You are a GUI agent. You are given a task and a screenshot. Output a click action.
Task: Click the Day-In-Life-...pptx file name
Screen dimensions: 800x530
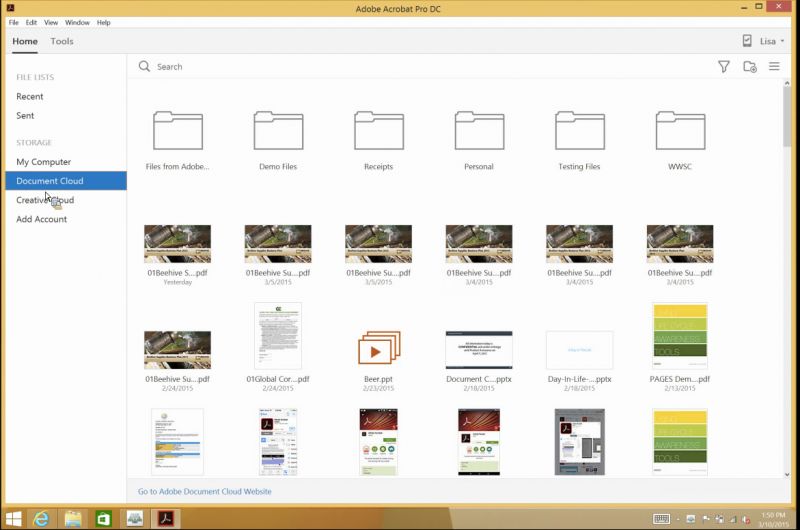pyautogui.click(x=580, y=379)
